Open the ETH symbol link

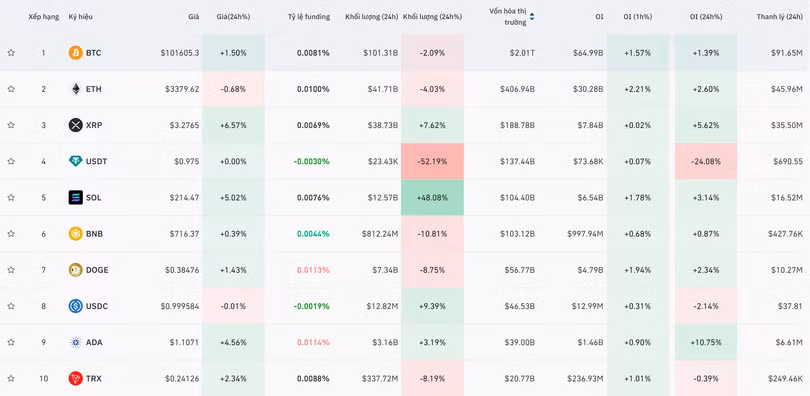click(94, 89)
